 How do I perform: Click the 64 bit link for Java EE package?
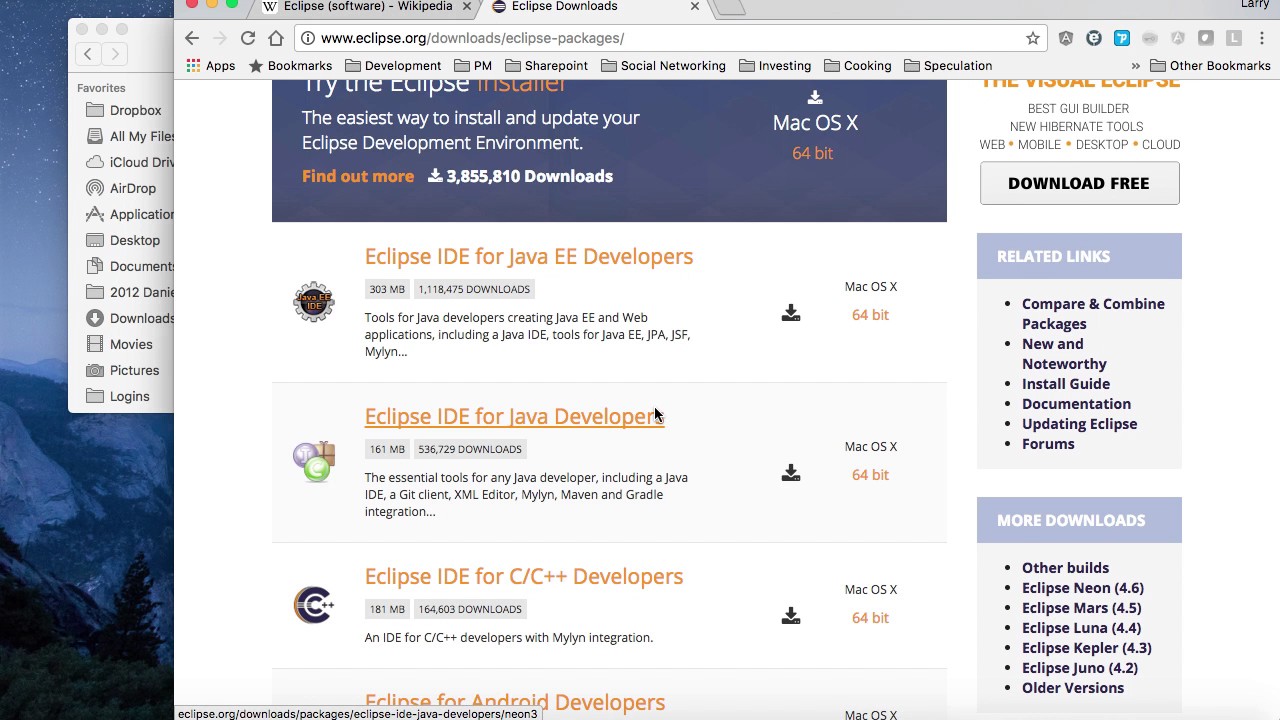tap(870, 314)
